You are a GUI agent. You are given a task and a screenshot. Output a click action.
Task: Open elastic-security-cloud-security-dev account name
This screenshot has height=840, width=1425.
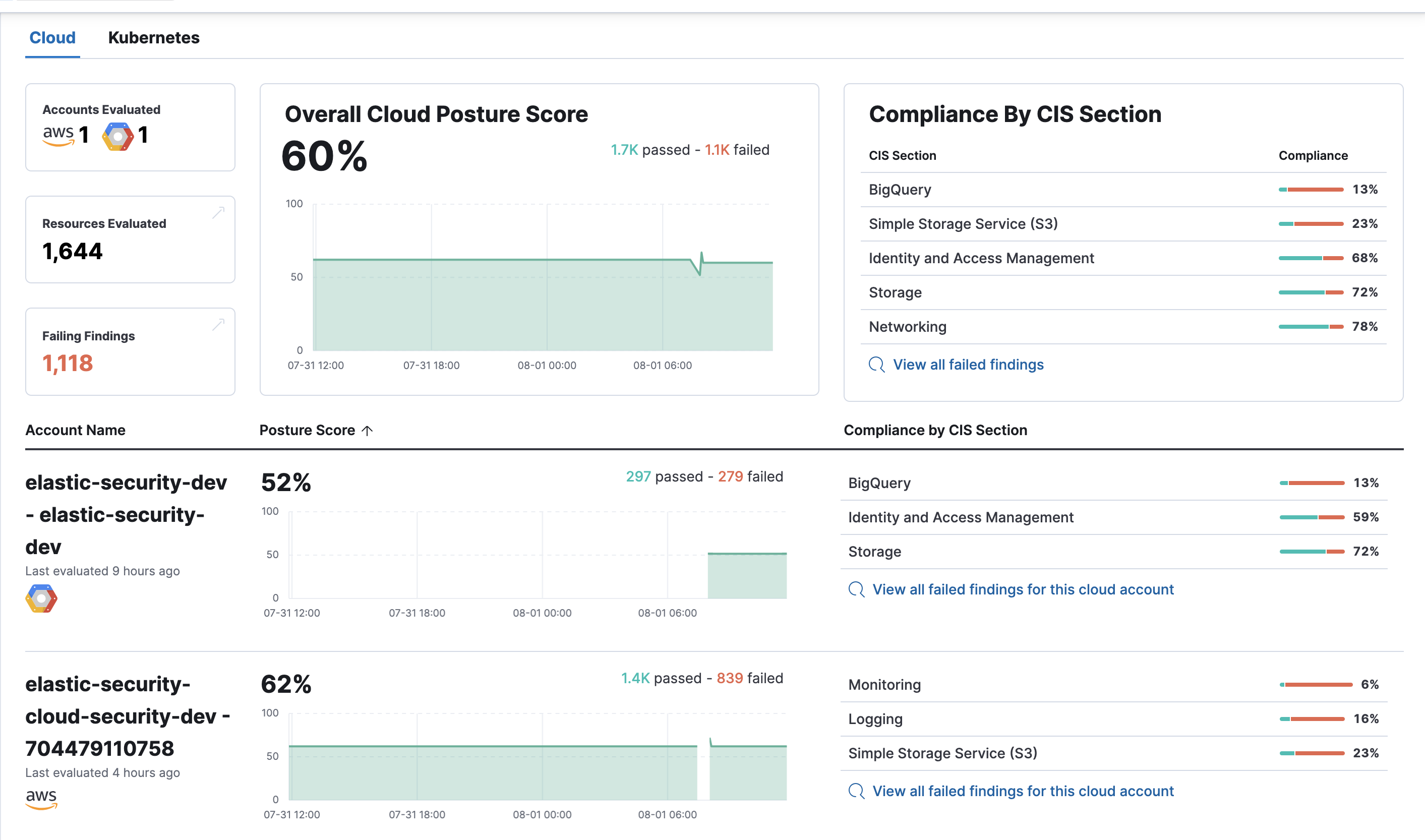tap(128, 716)
